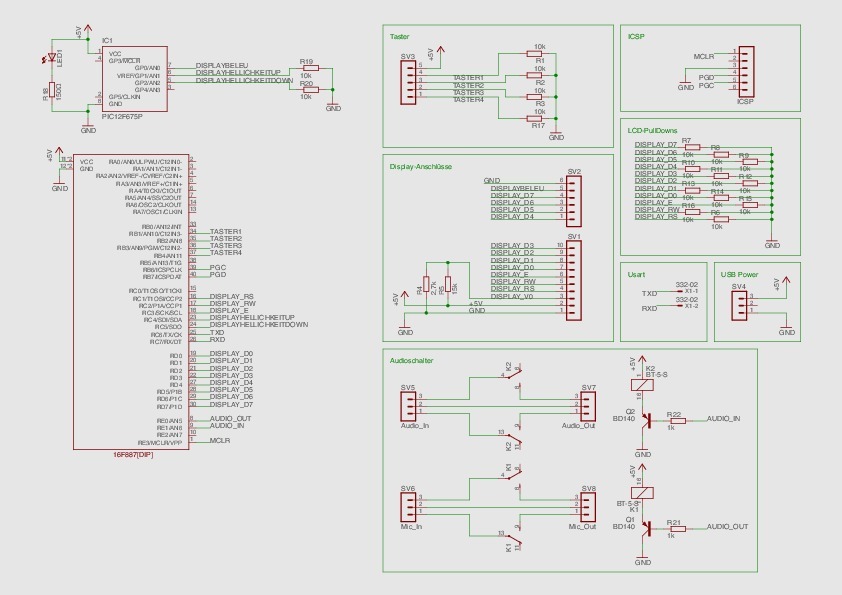
Task: Click the RXD label in Usart section
Action: pyautogui.click(x=649, y=309)
